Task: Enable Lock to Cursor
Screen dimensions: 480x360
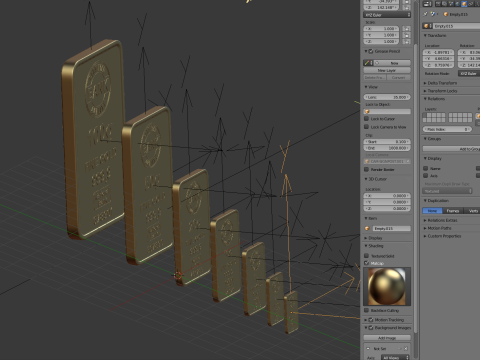Action: click(366, 119)
